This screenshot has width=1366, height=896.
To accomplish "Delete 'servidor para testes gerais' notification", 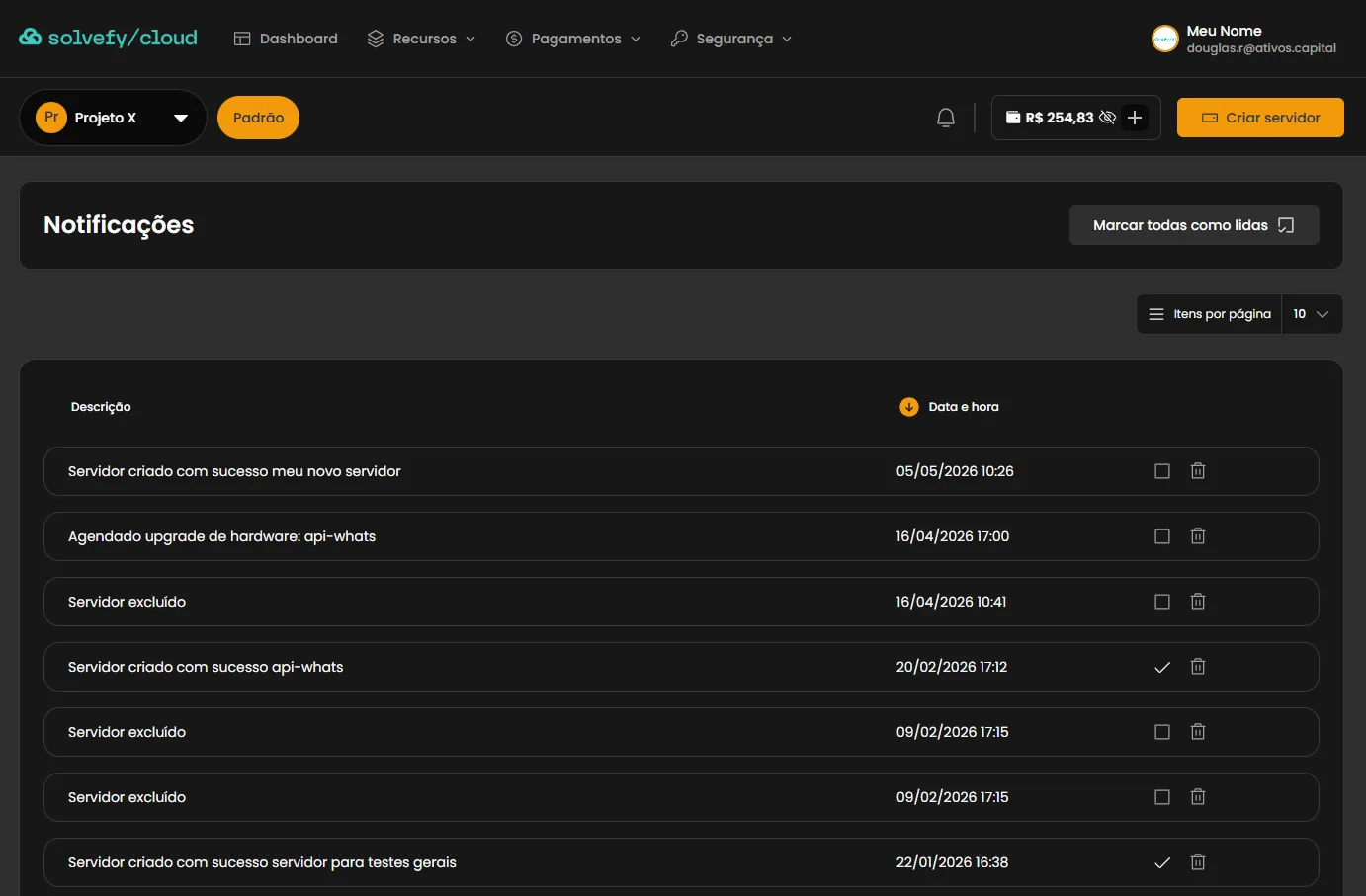I will pos(1198,862).
